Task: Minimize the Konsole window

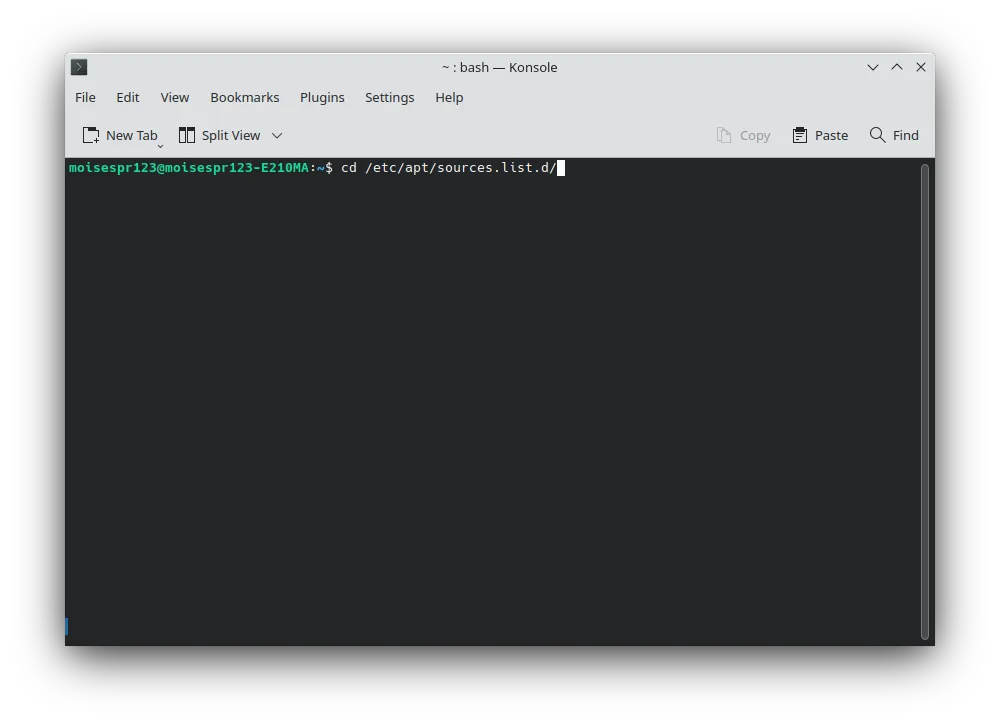Action: tap(872, 67)
